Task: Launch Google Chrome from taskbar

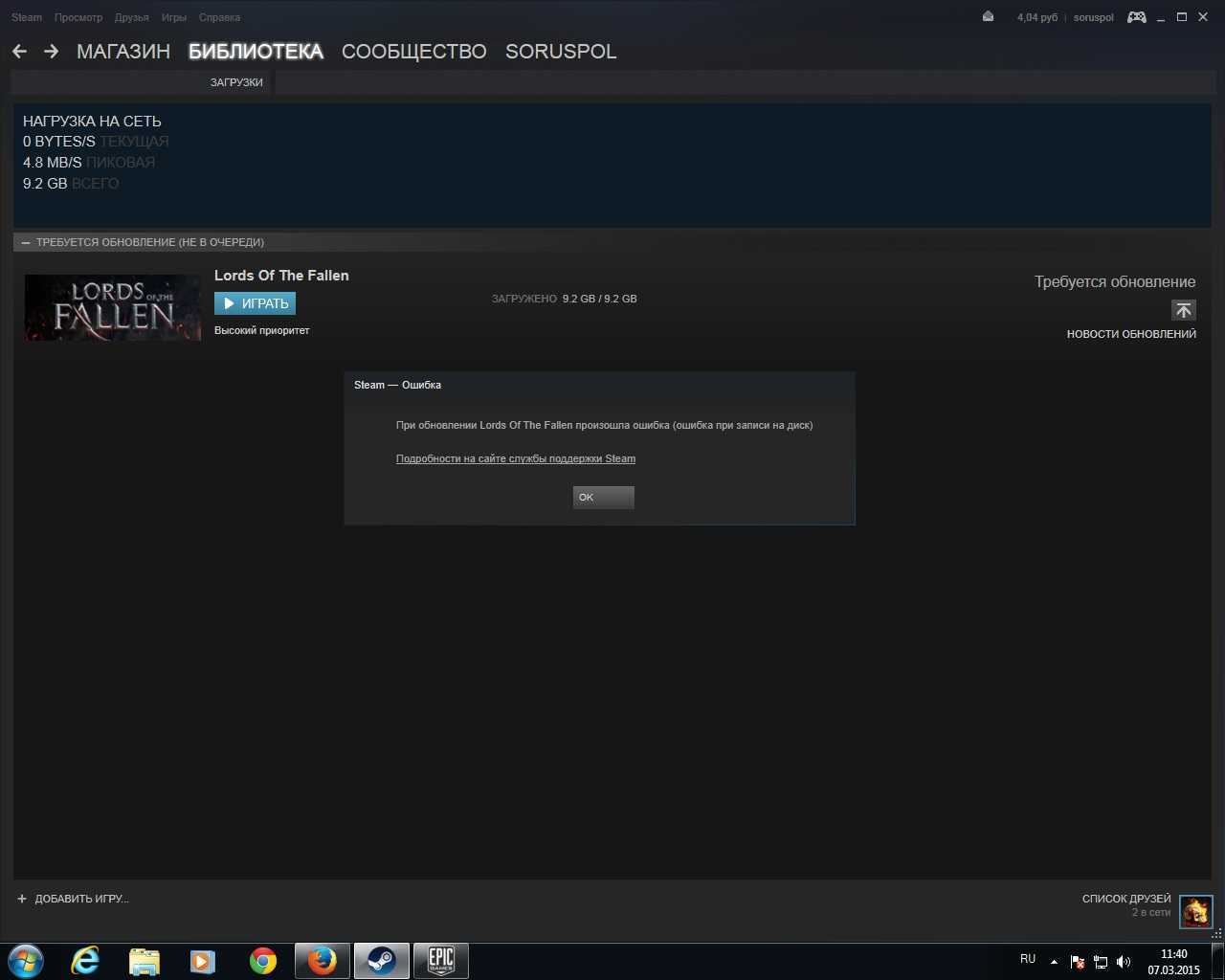Action: click(x=262, y=961)
